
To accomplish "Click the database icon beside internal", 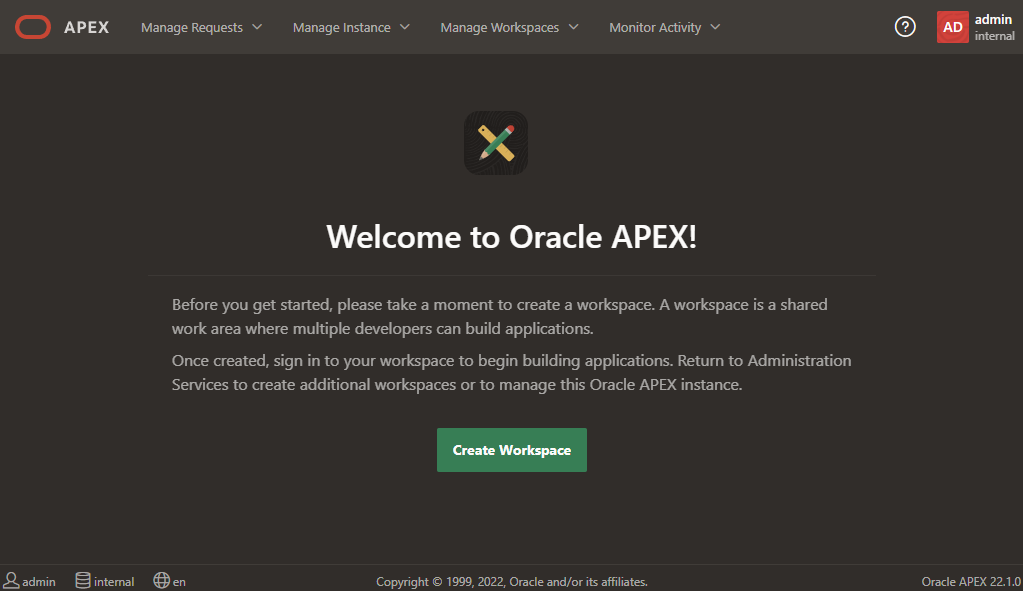I will (83, 581).
